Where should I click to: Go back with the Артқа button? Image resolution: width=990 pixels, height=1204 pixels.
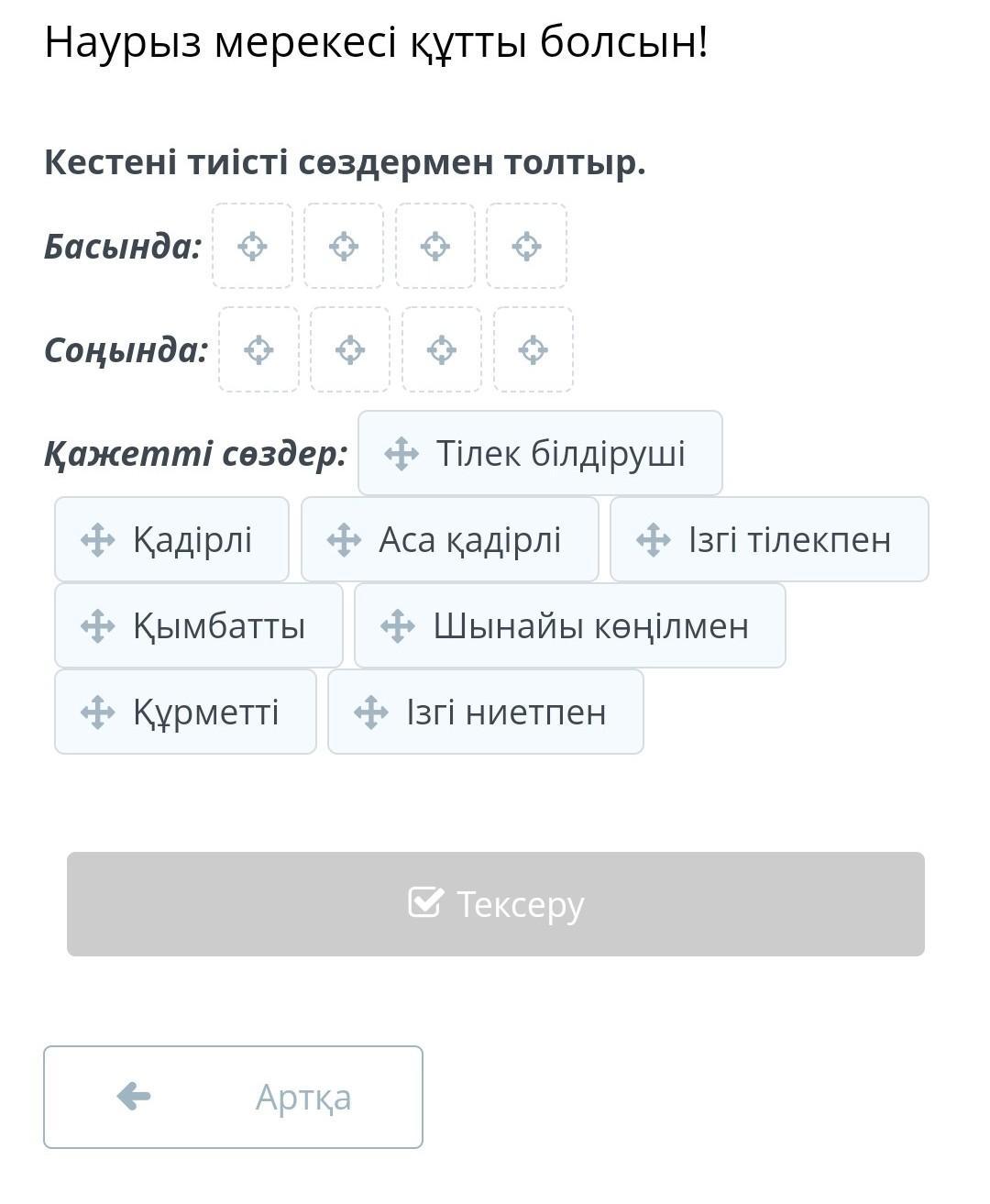(x=233, y=1097)
